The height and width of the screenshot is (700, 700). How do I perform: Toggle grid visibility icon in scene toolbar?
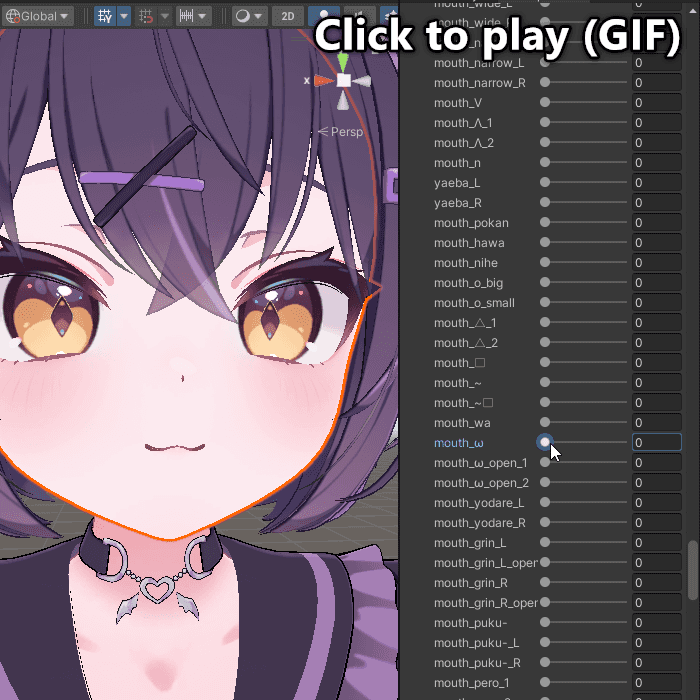click(x=105, y=16)
